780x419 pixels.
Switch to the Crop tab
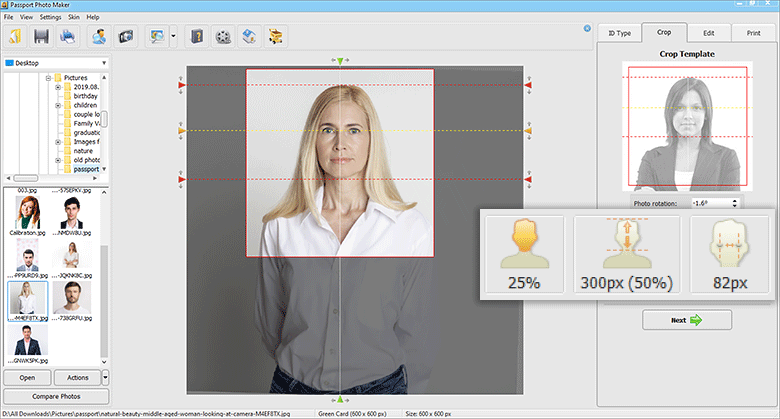point(664,32)
